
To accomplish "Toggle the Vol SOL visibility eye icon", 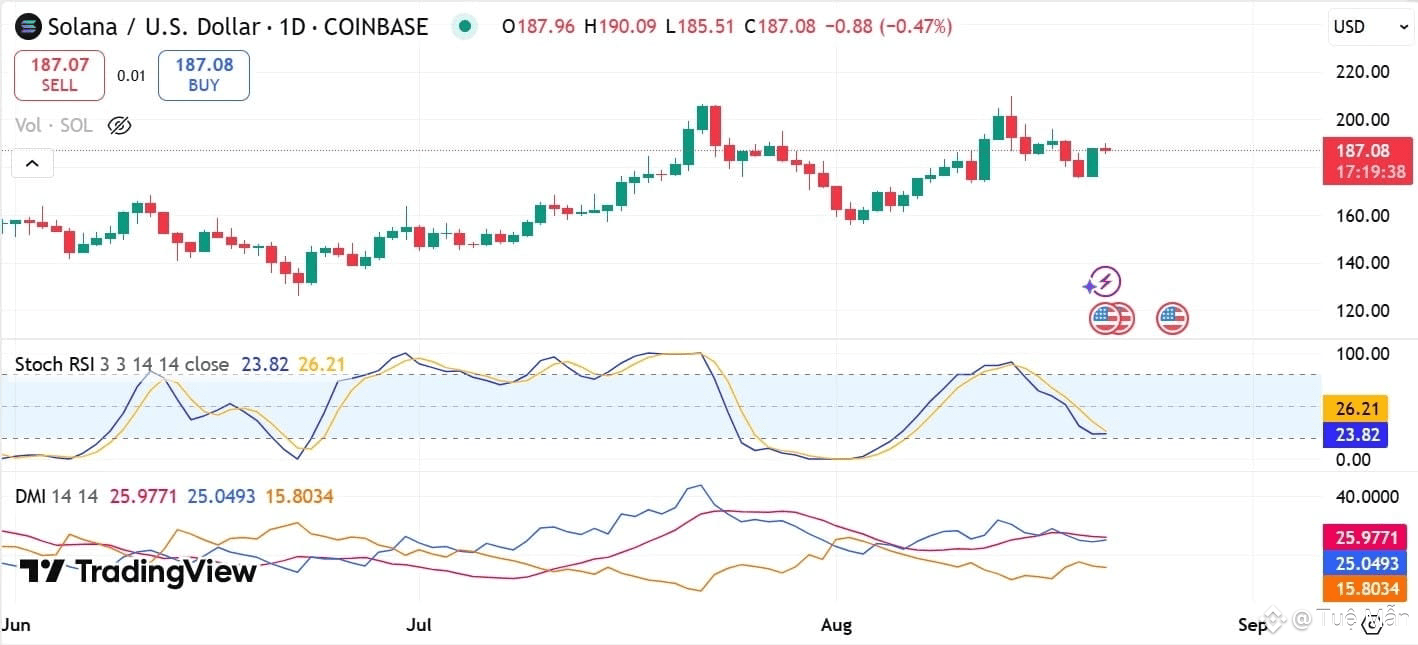I will point(119,125).
